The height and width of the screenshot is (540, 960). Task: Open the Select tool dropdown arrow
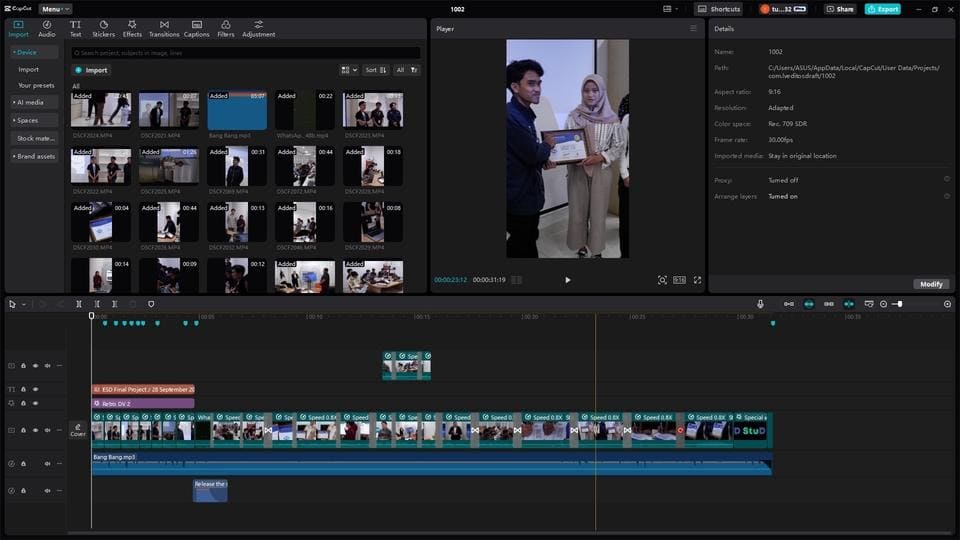pyautogui.click(x=24, y=304)
